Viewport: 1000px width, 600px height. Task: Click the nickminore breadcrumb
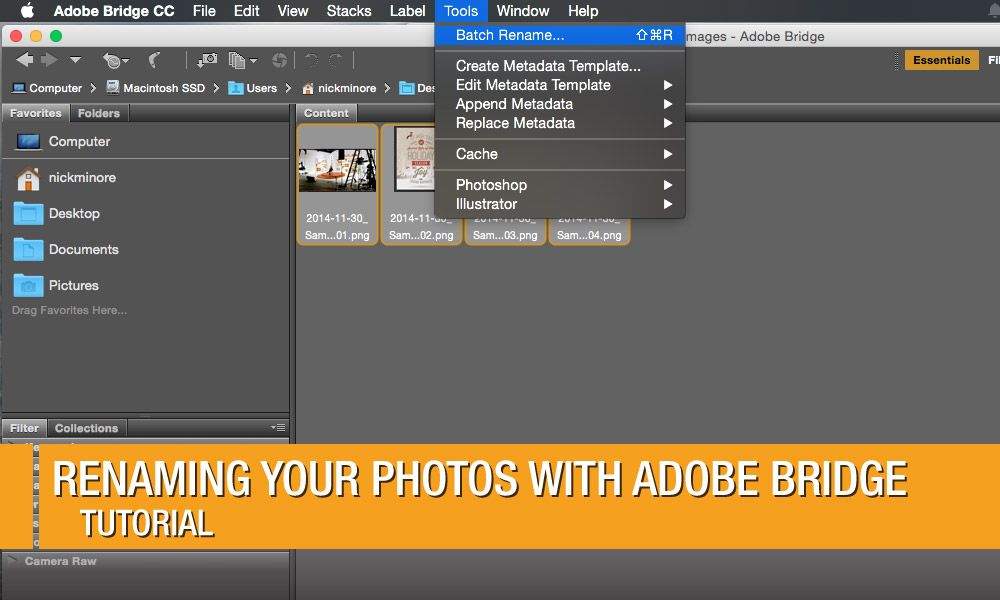pos(339,88)
